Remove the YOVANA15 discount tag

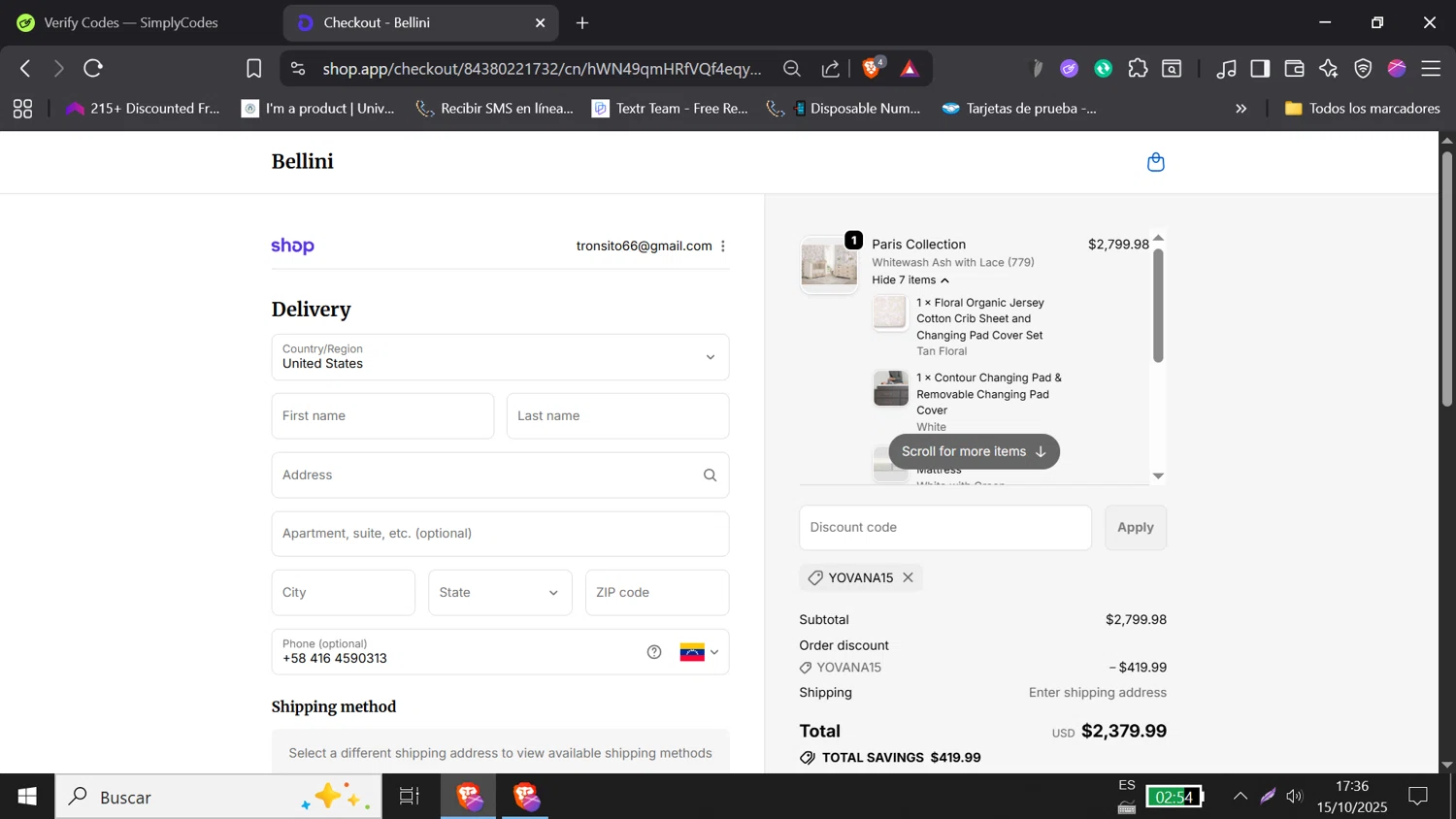coord(909,577)
